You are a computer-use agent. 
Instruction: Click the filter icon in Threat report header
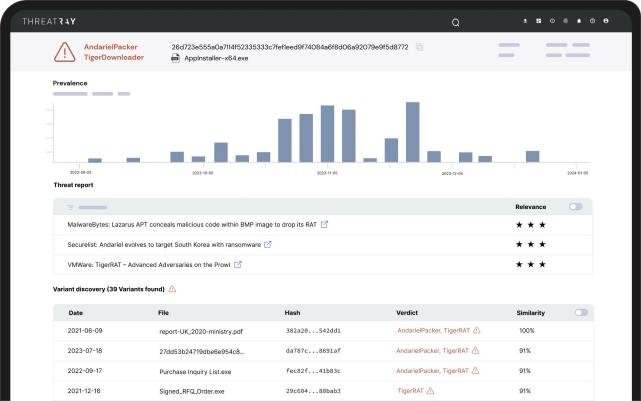point(71,207)
